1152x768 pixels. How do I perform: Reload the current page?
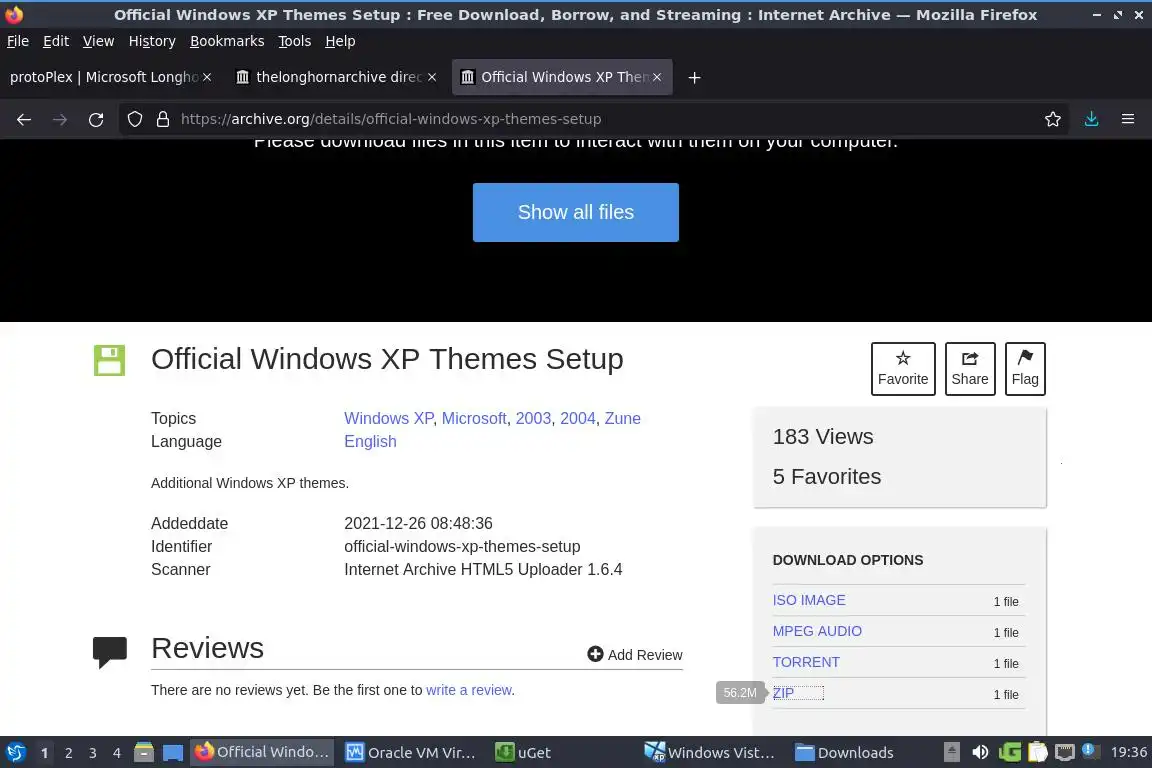point(96,119)
